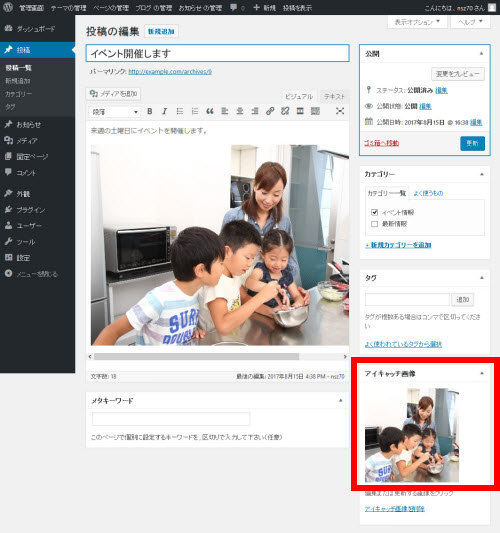Insert a blockquote using the quote icon
Image resolution: width=500 pixels, height=533 pixels.
click(210, 111)
